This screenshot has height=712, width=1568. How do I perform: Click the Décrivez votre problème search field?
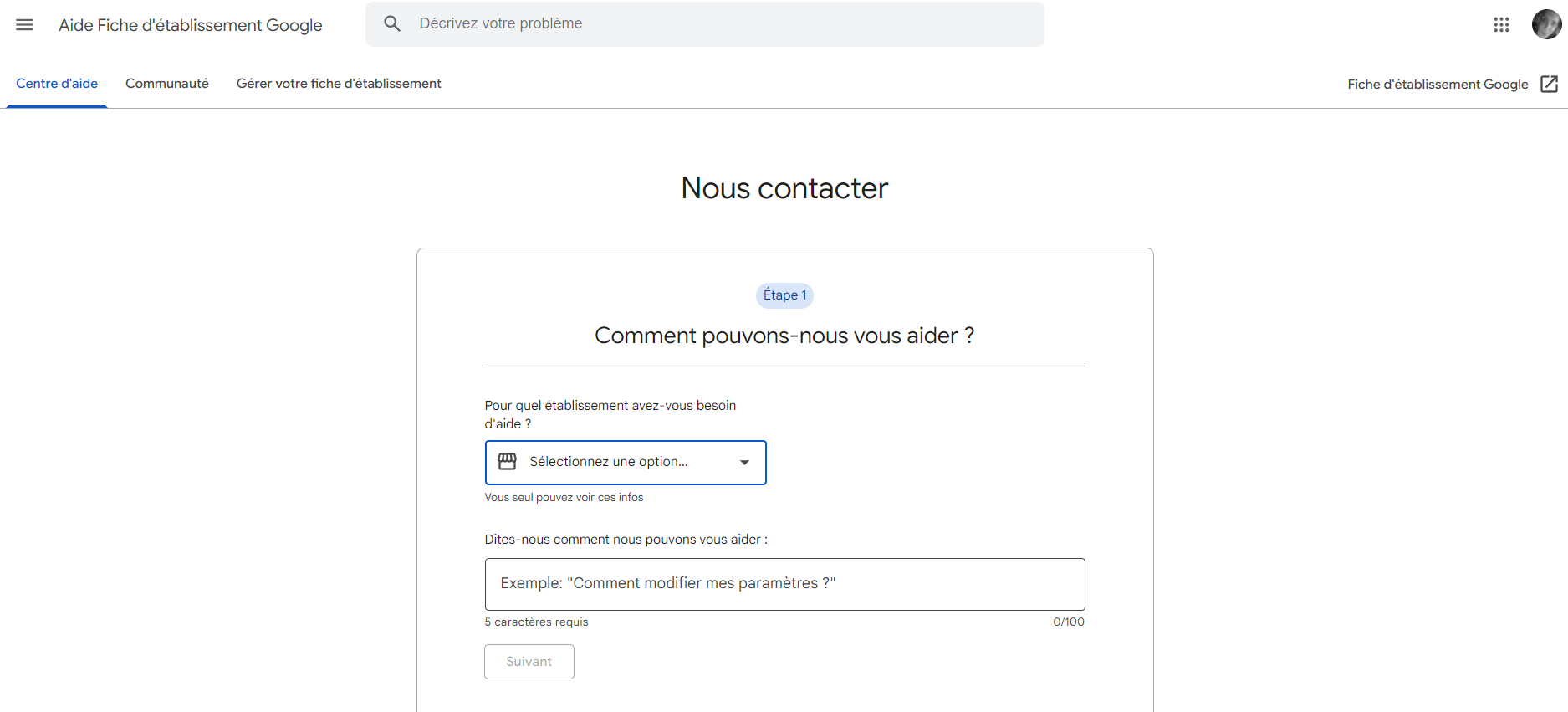pos(704,23)
